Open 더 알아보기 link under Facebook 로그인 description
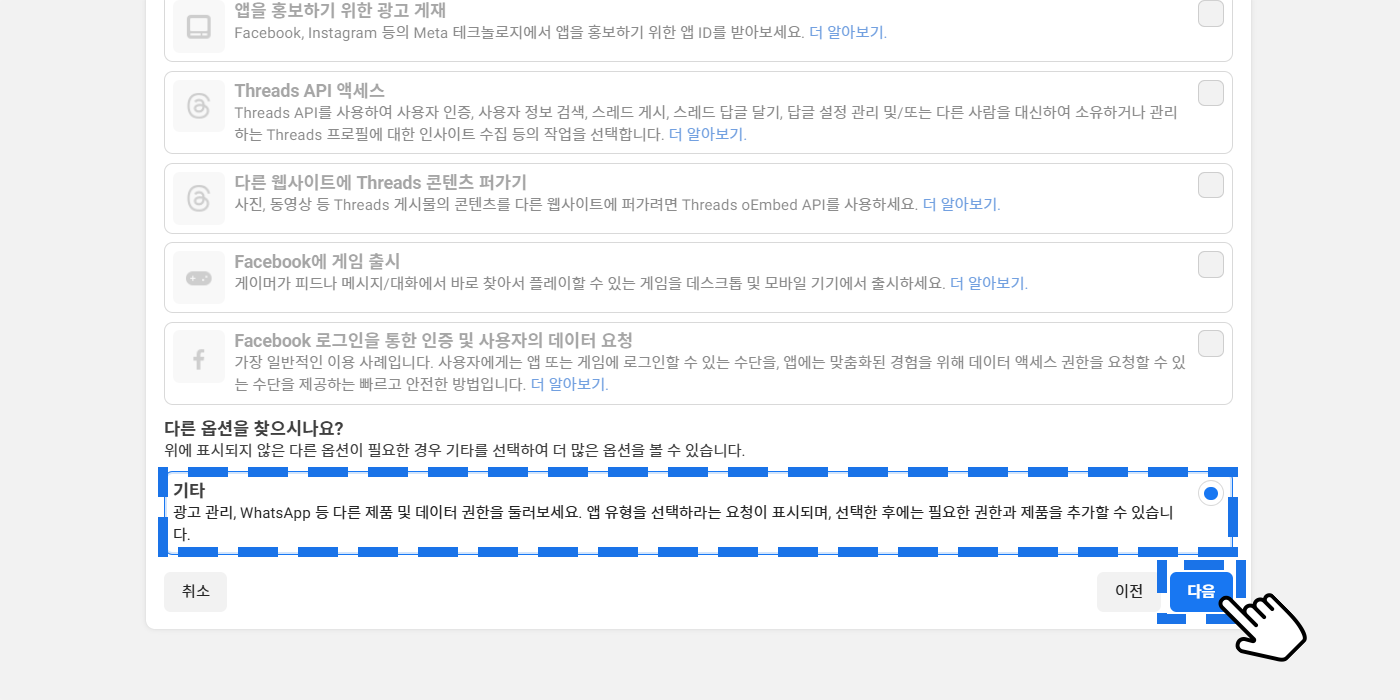Screen dimensions: 1400x700 pyautogui.click(x=568, y=384)
